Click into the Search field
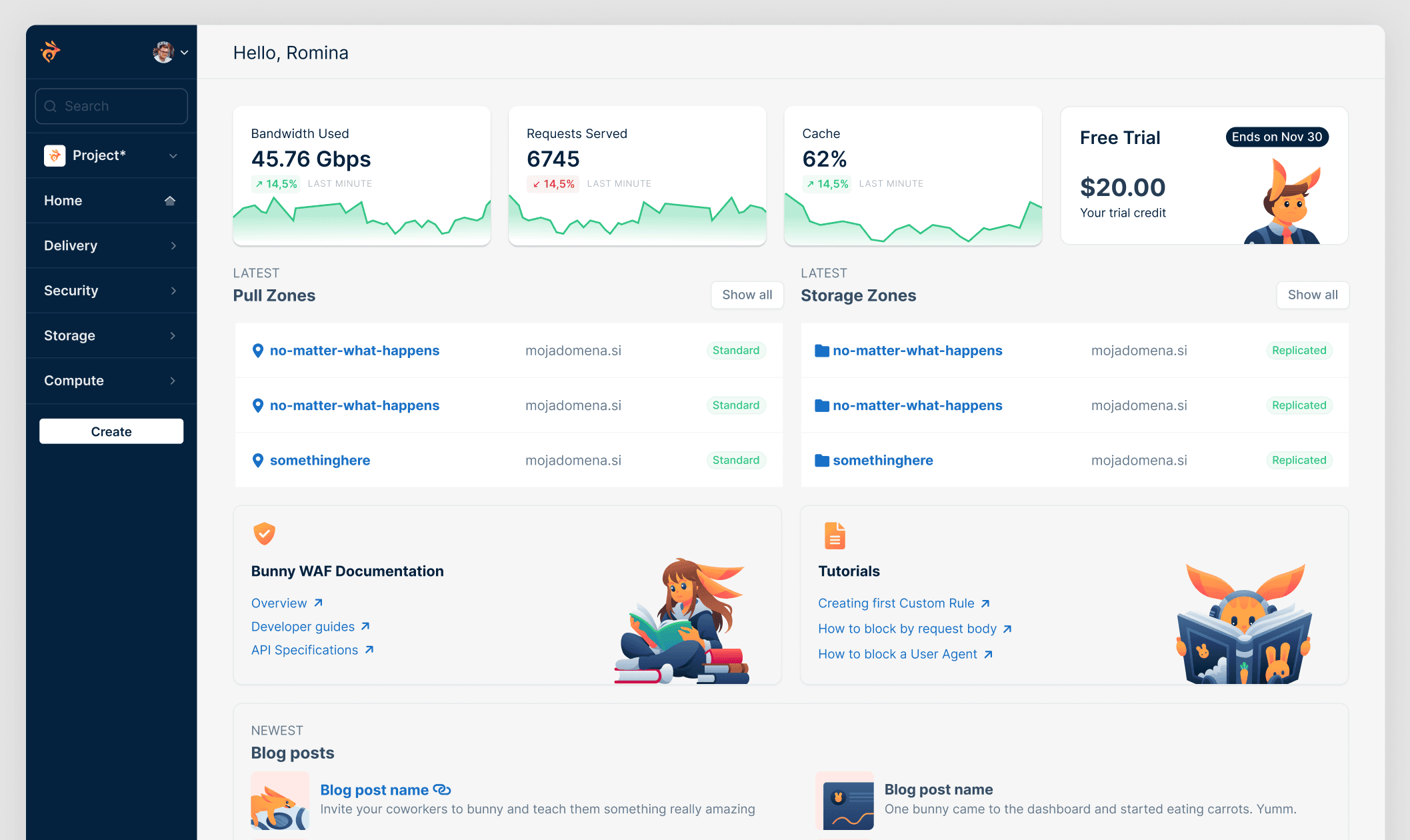1410x840 pixels. click(111, 107)
